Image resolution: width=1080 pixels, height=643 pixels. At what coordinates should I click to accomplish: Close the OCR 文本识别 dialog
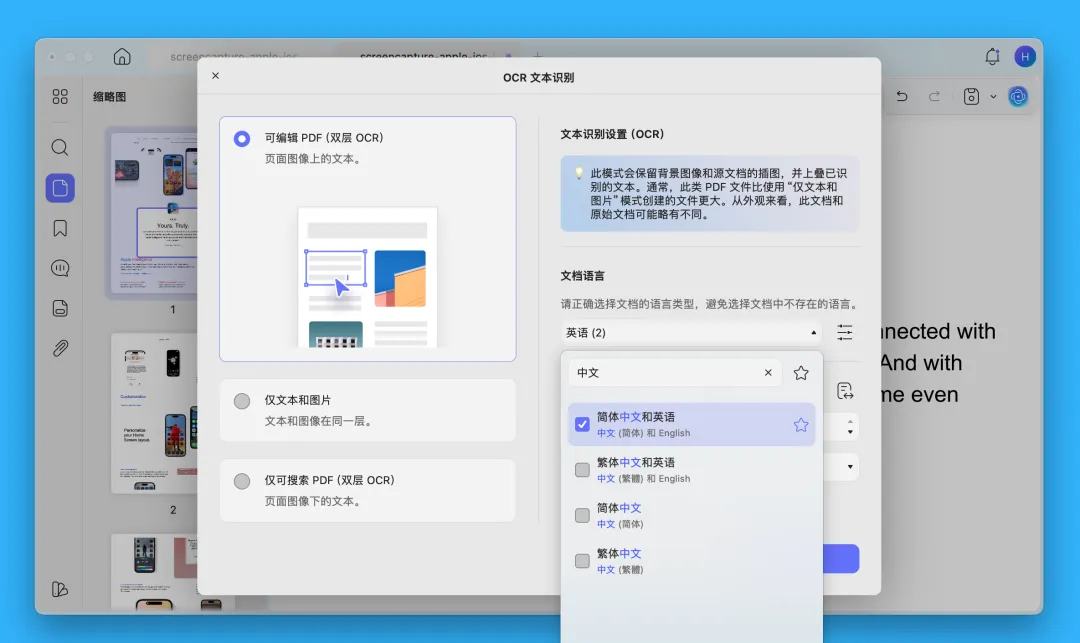point(216,76)
